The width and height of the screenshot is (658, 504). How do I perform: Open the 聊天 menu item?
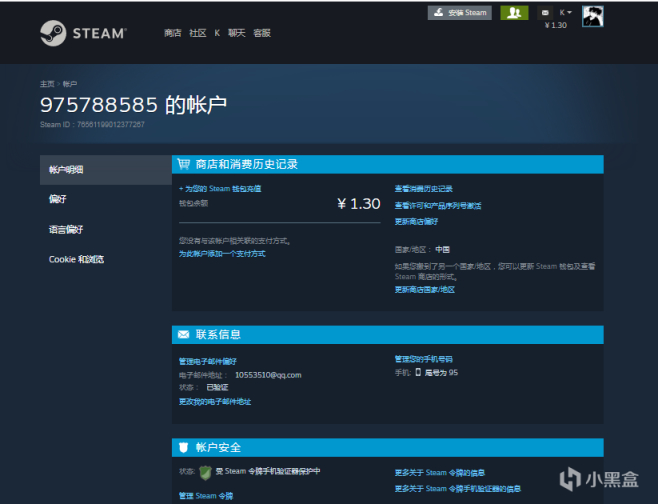[x=237, y=33]
